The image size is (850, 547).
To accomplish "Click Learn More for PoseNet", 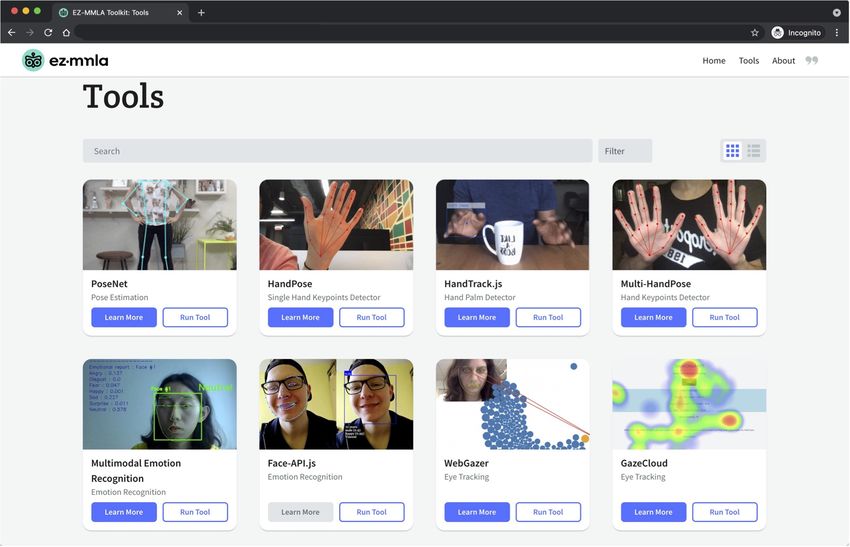I will (x=124, y=317).
